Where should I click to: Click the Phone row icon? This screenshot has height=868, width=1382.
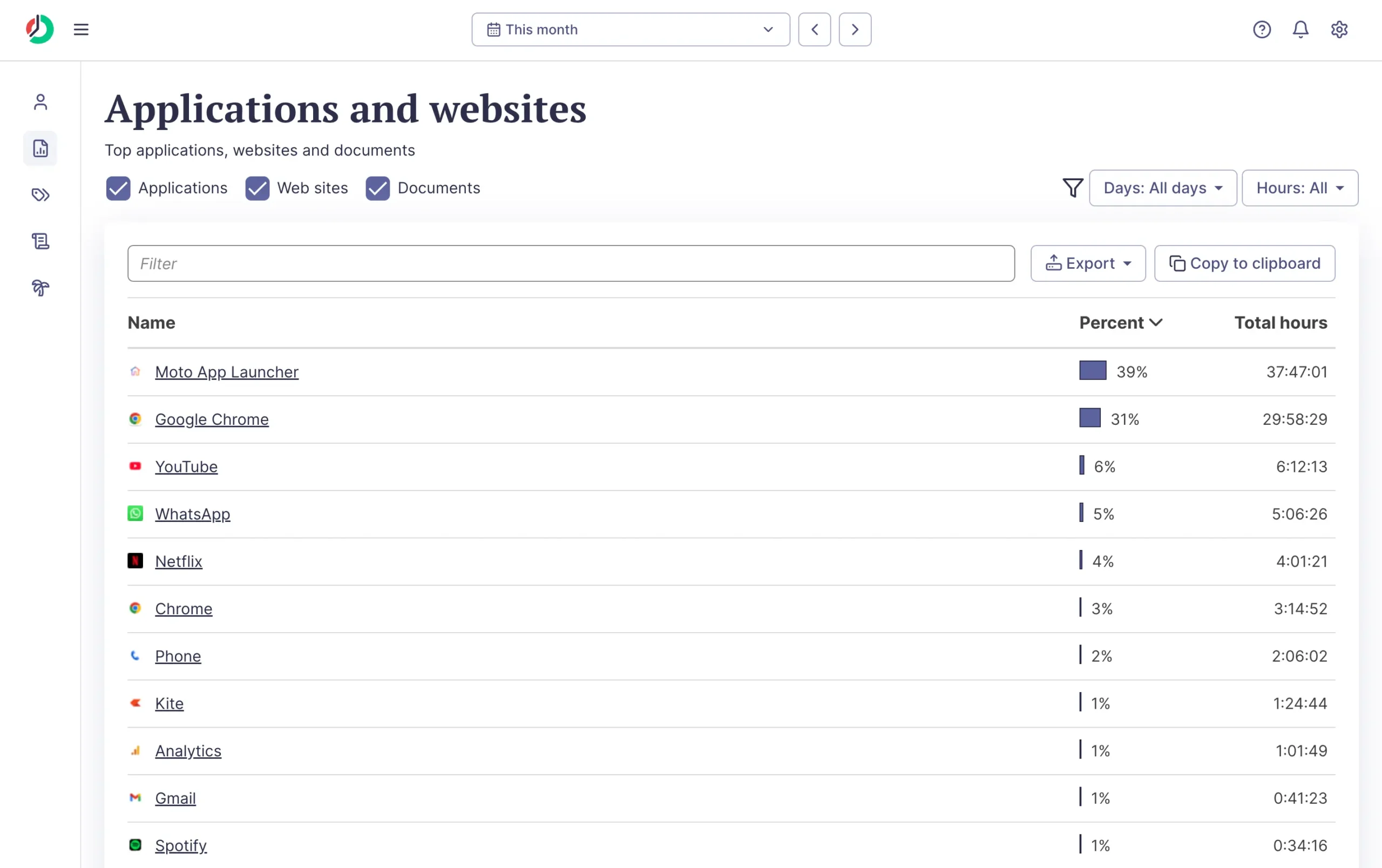click(135, 655)
